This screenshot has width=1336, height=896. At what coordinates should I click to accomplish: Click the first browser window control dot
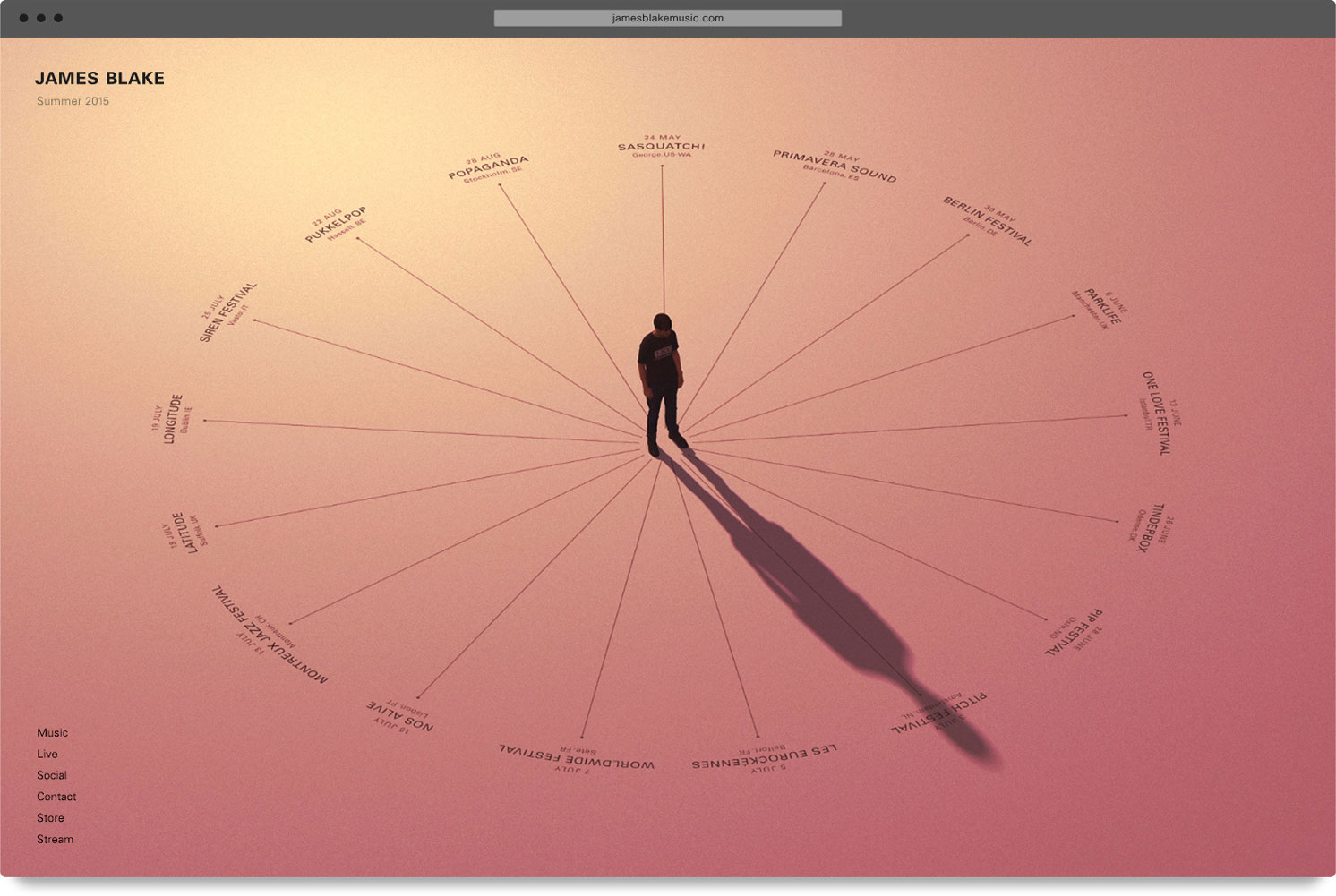(23, 18)
